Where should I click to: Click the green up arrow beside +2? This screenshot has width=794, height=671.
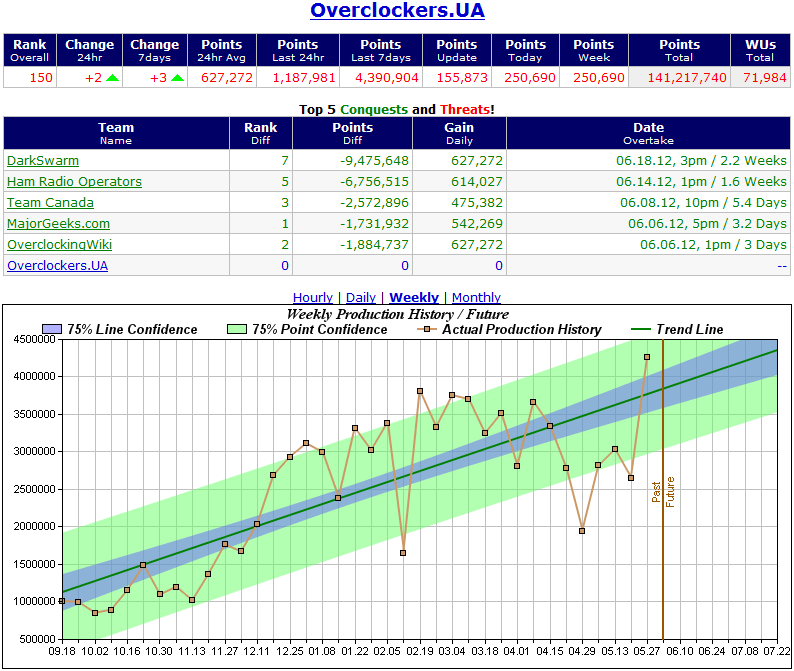(112, 77)
